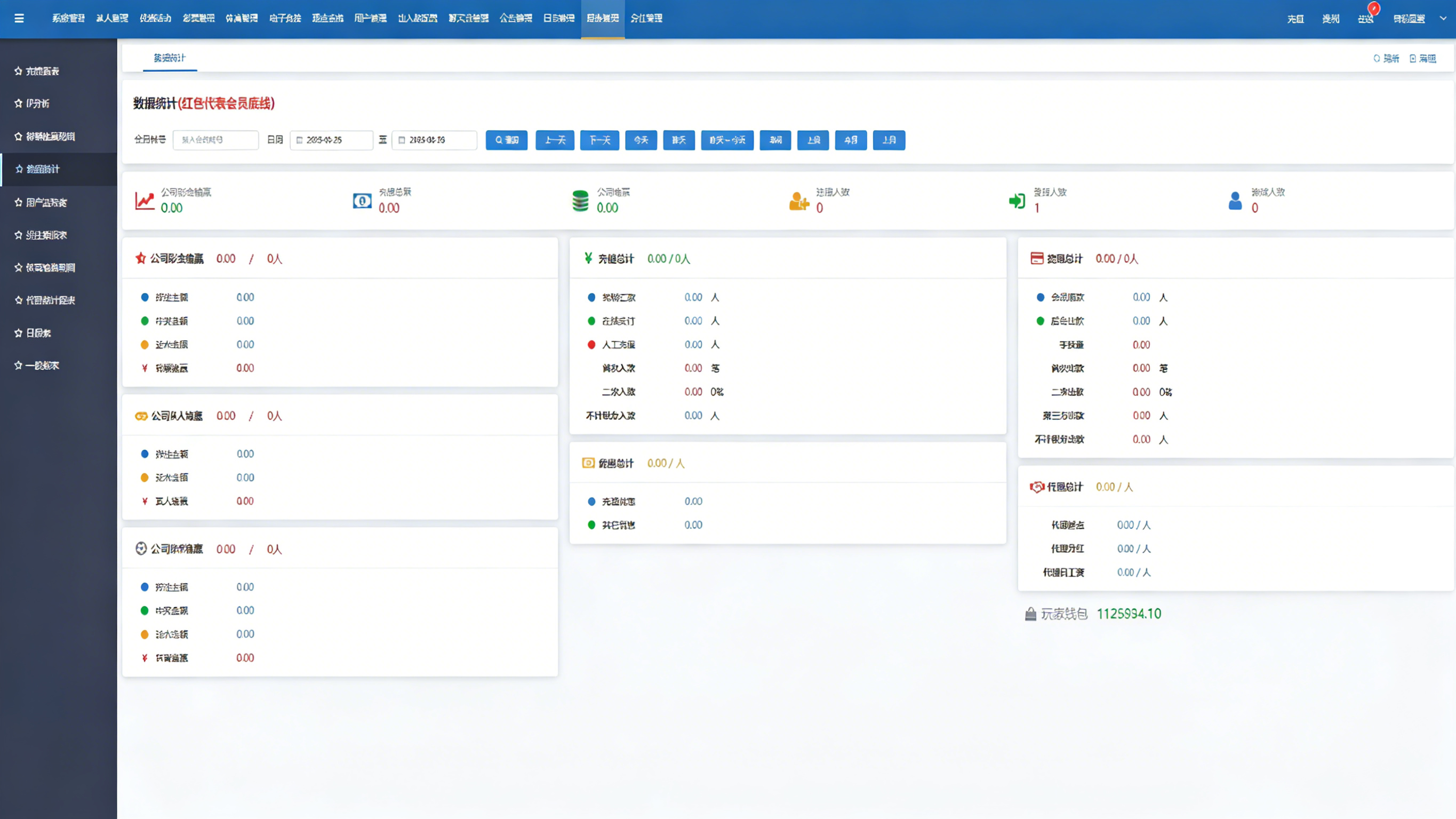Click the hamburger menu icon at top-left

pyautogui.click(x=19, y=18)
